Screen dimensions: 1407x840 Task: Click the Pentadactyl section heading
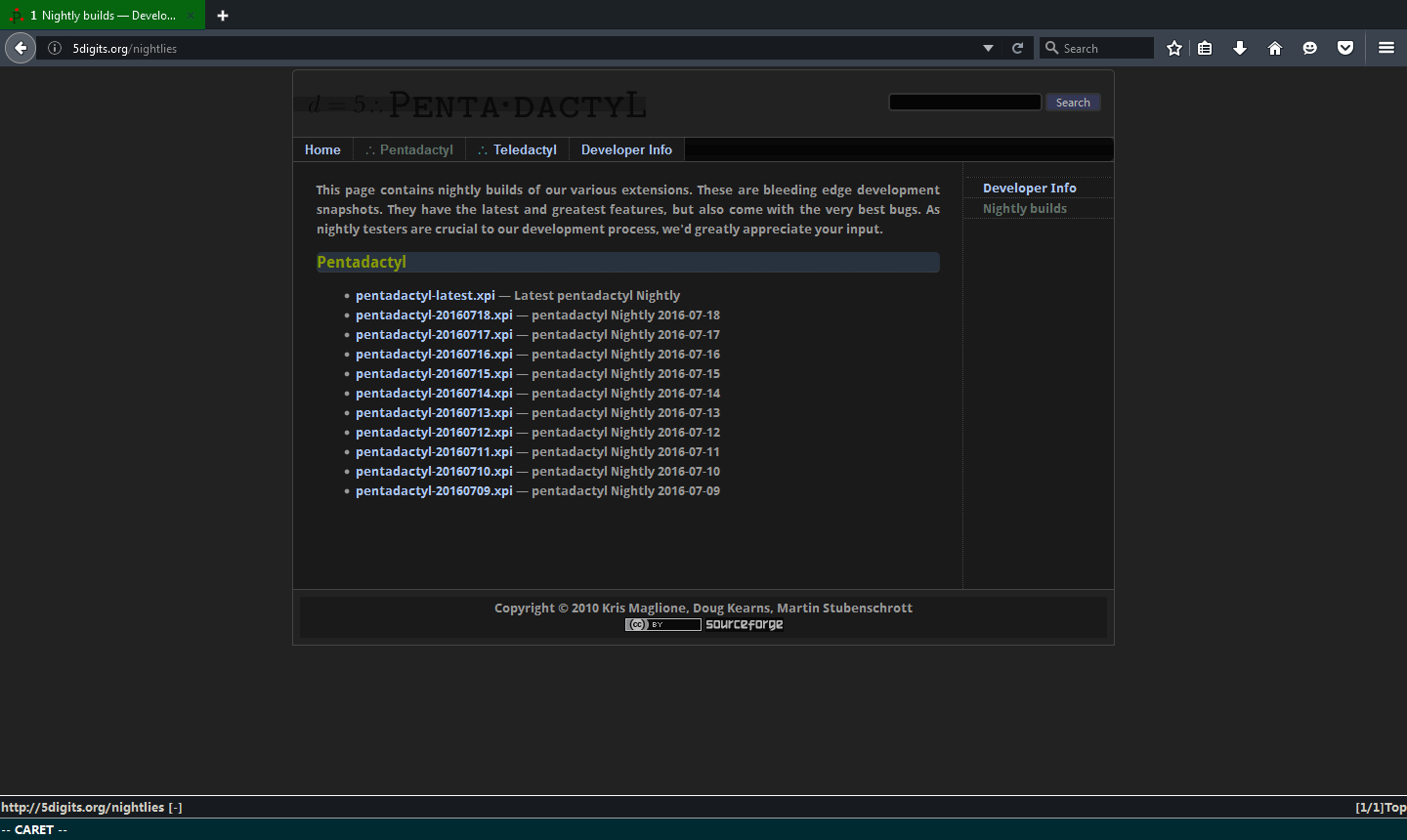362,262
